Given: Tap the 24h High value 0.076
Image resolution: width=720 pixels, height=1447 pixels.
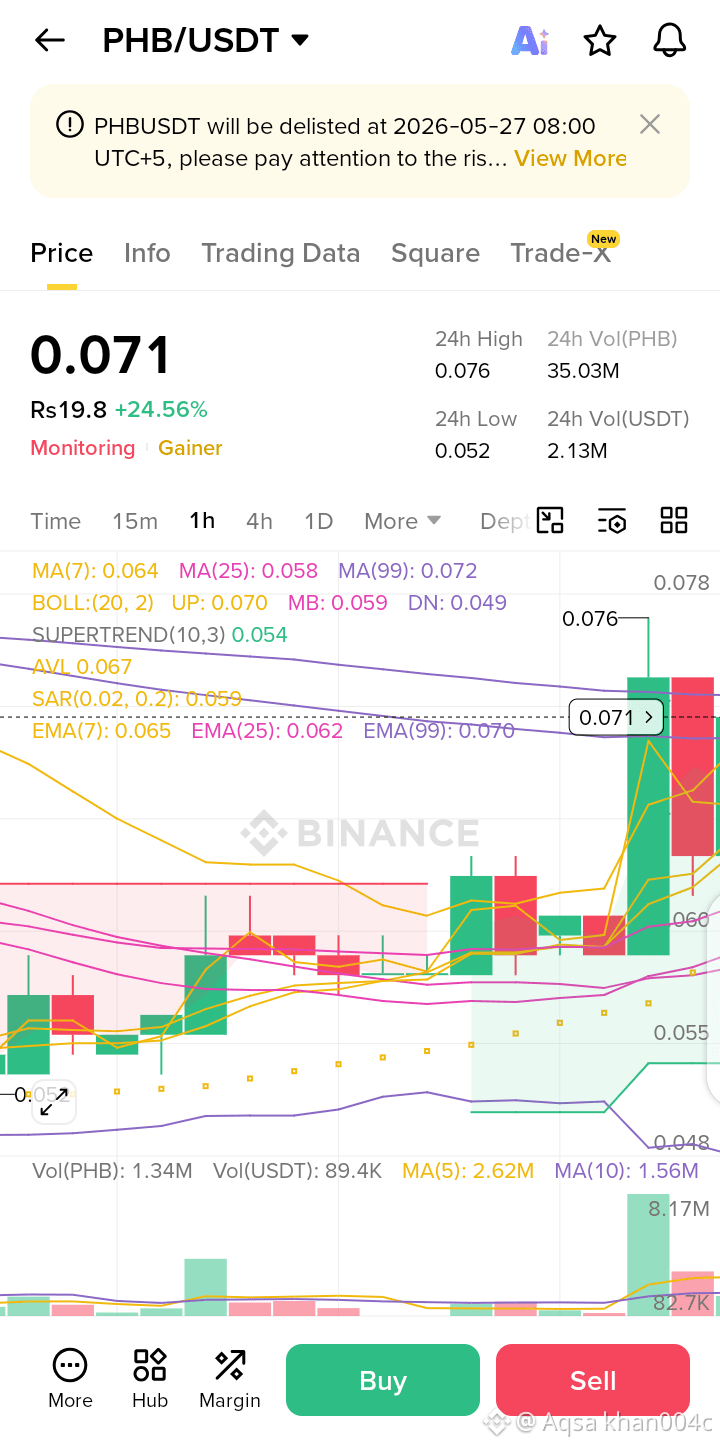Looking at the screenshot, I should (462, 371).
